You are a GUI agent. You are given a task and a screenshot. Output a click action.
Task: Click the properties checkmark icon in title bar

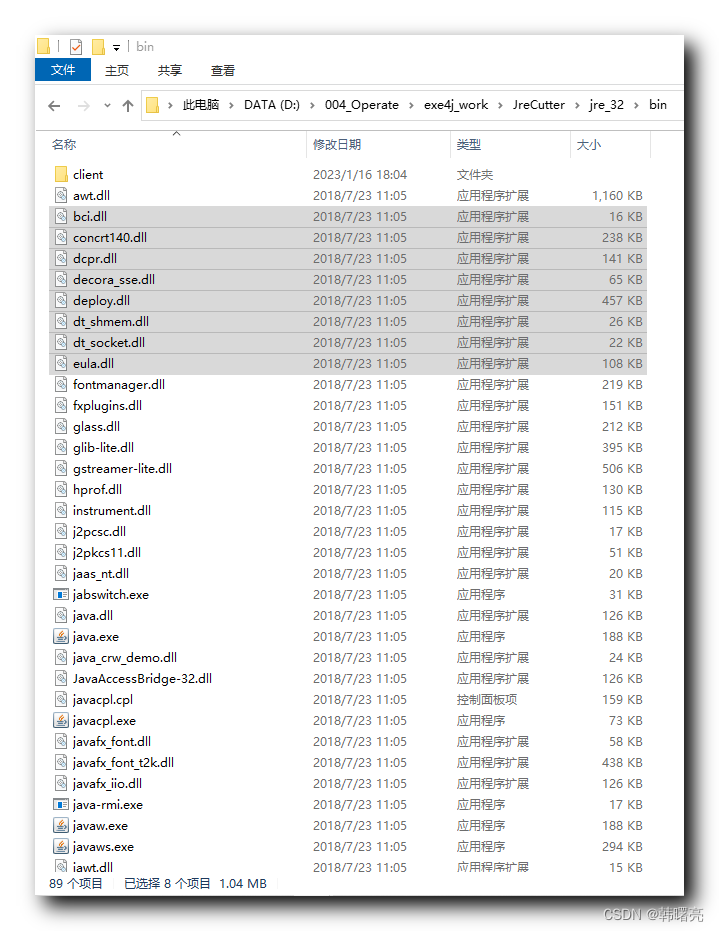click(76, 47)
